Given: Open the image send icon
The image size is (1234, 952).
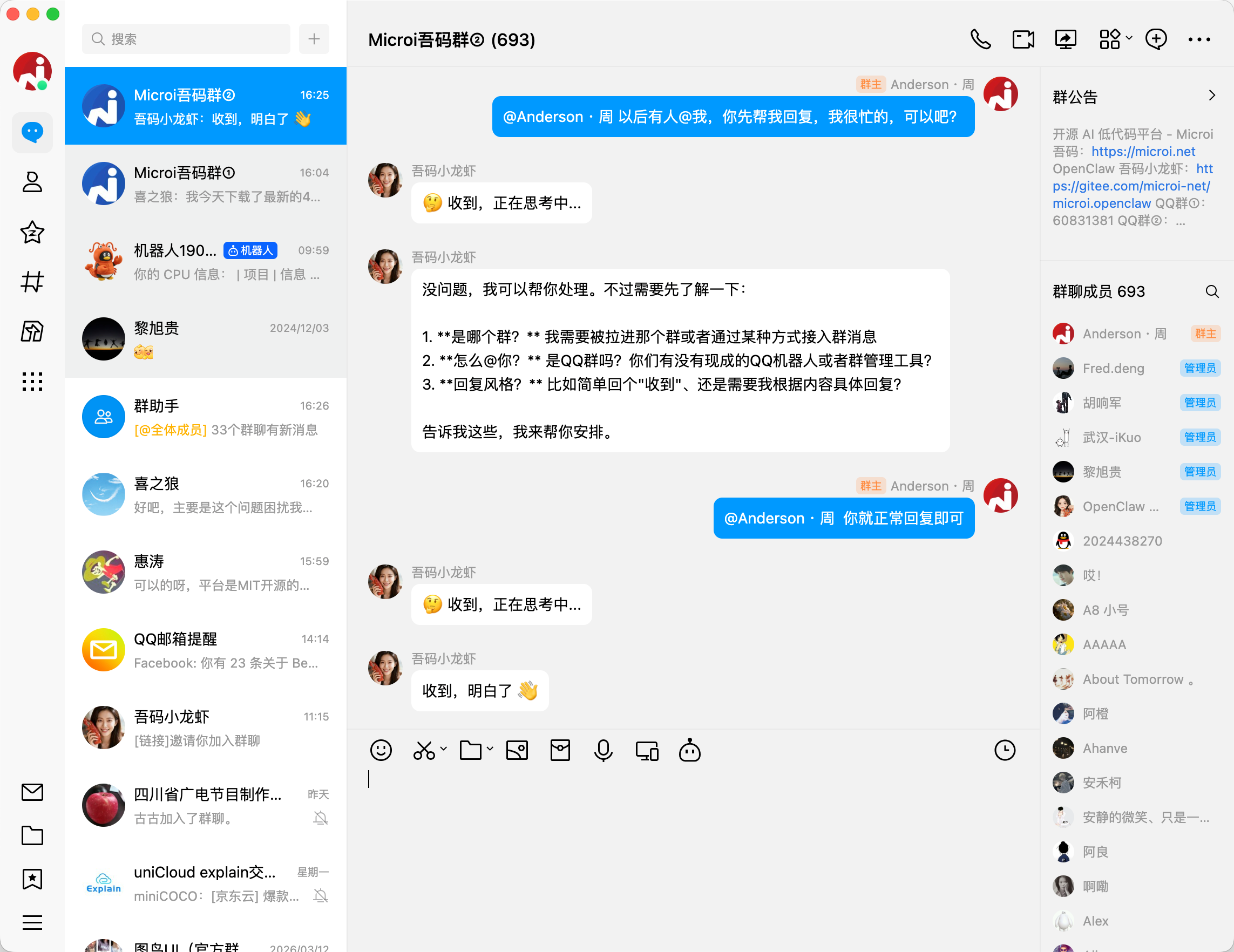Looking at the screenshot, I should pyautogui.click(x=517, y=750).
